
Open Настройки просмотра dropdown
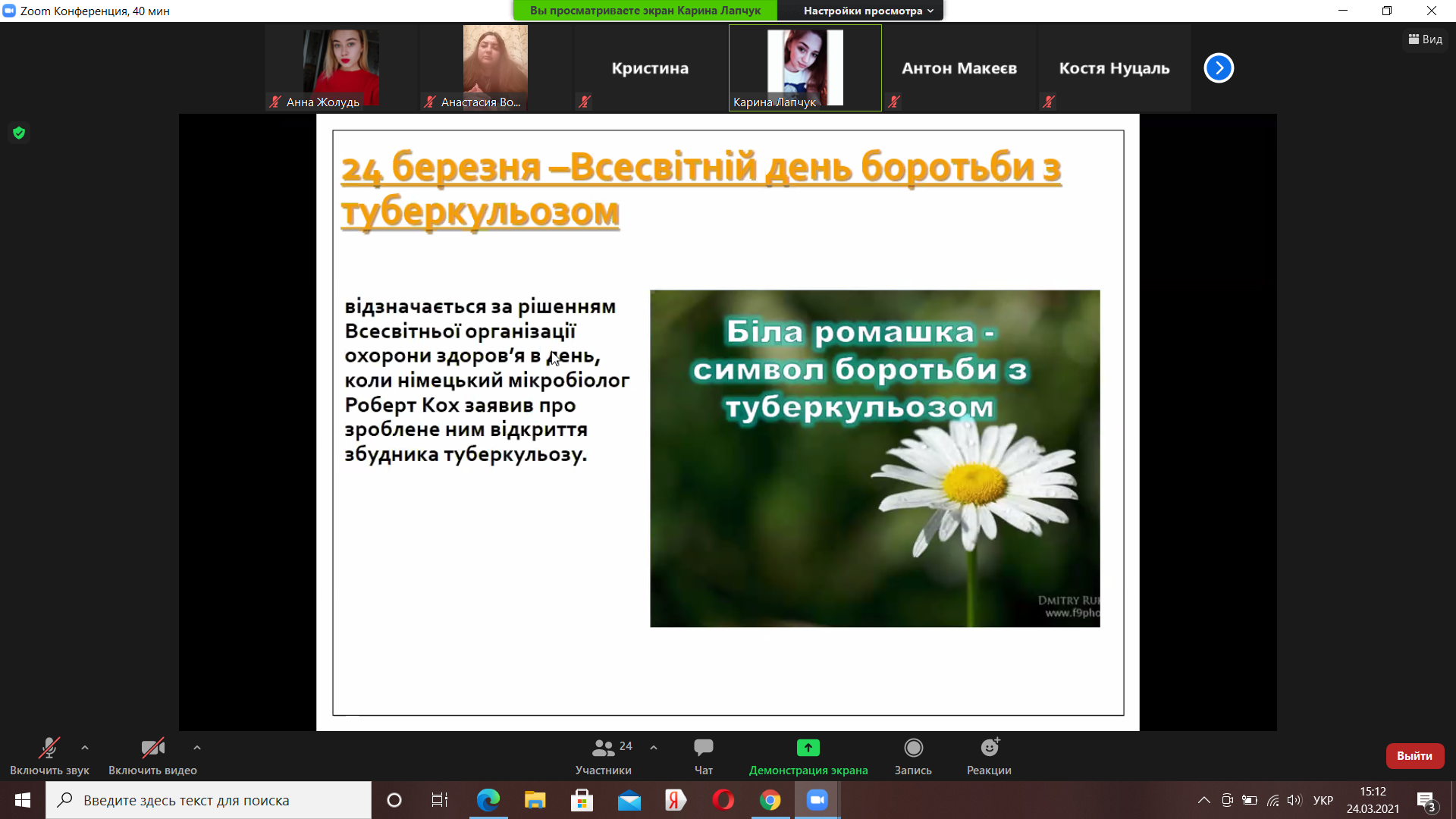[868, 11]
